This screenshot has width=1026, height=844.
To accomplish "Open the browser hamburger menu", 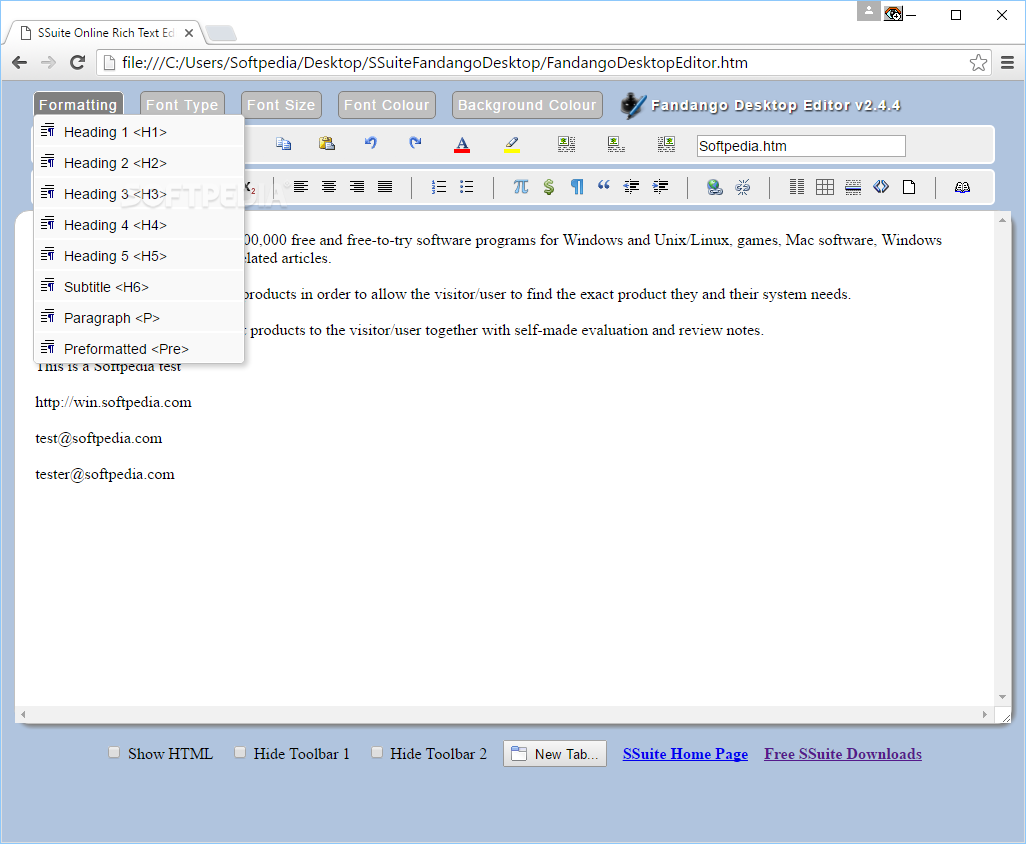I will [x=1008, y=63].
